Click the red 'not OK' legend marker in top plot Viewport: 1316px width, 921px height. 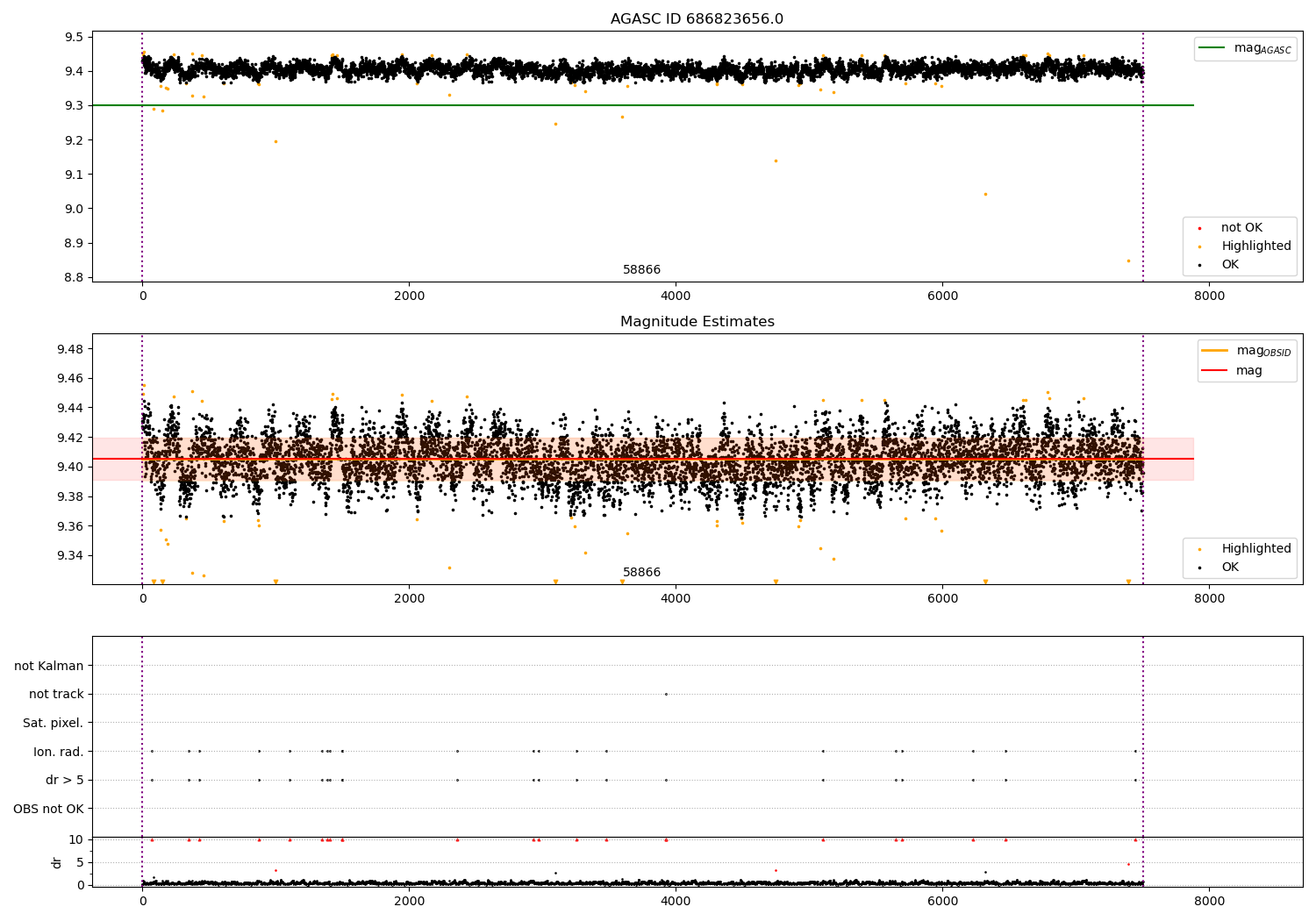[x=1199, y=229]
